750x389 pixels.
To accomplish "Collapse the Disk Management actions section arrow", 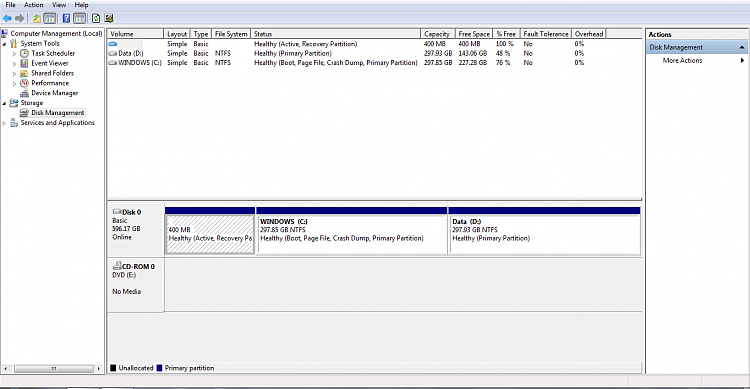I will coord(742,47).
